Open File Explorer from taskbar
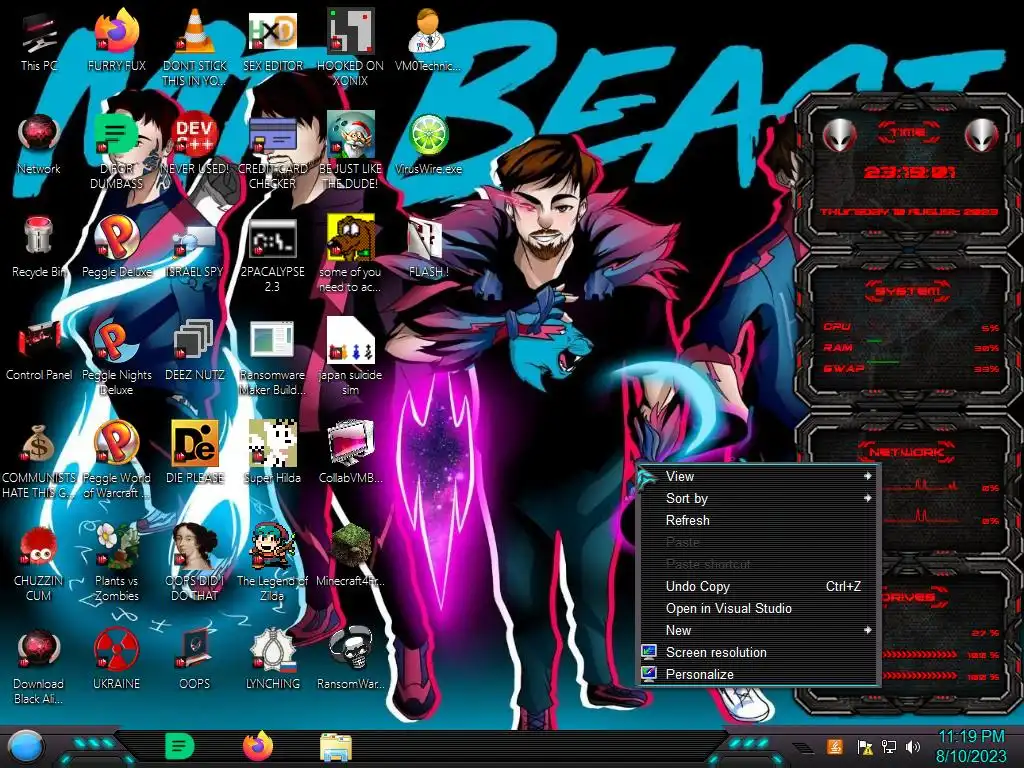1024x768 pixels. pyautogui.click(x=336, y=747)
